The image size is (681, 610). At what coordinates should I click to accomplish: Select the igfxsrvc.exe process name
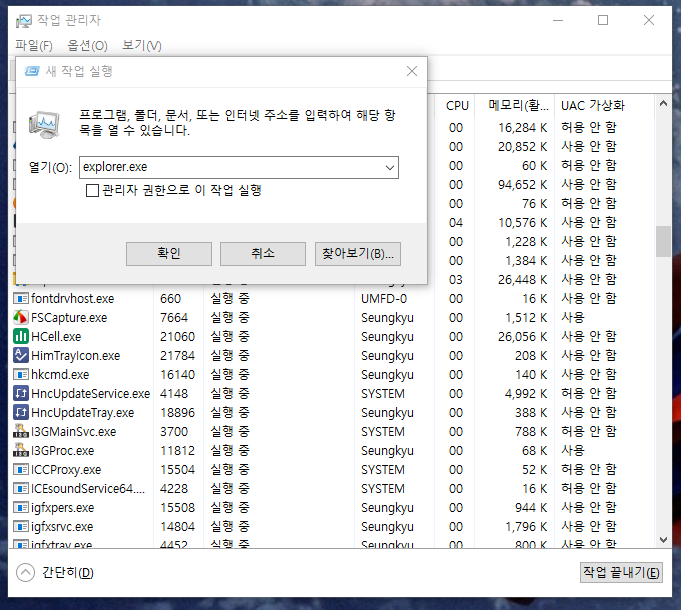click(62, 527)
